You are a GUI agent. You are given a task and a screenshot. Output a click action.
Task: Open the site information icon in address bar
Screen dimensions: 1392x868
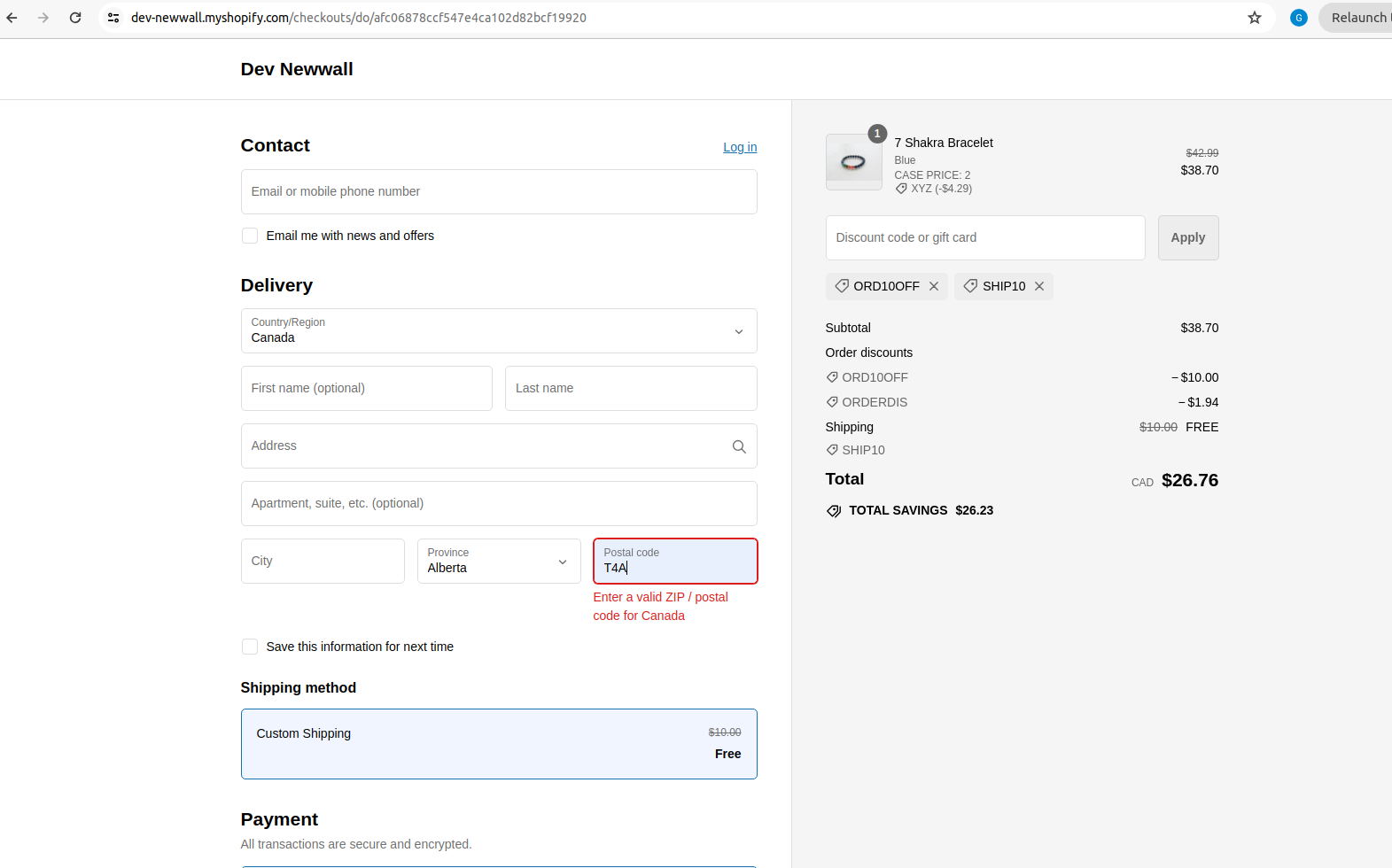[113, 18]
